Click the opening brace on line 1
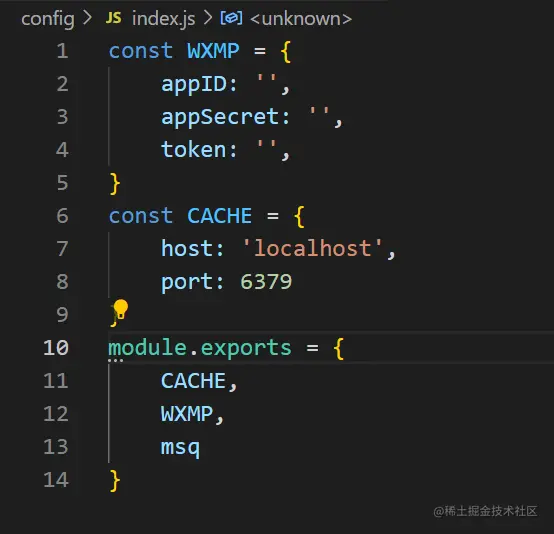 pyautogui.click(x=286, y=52)
